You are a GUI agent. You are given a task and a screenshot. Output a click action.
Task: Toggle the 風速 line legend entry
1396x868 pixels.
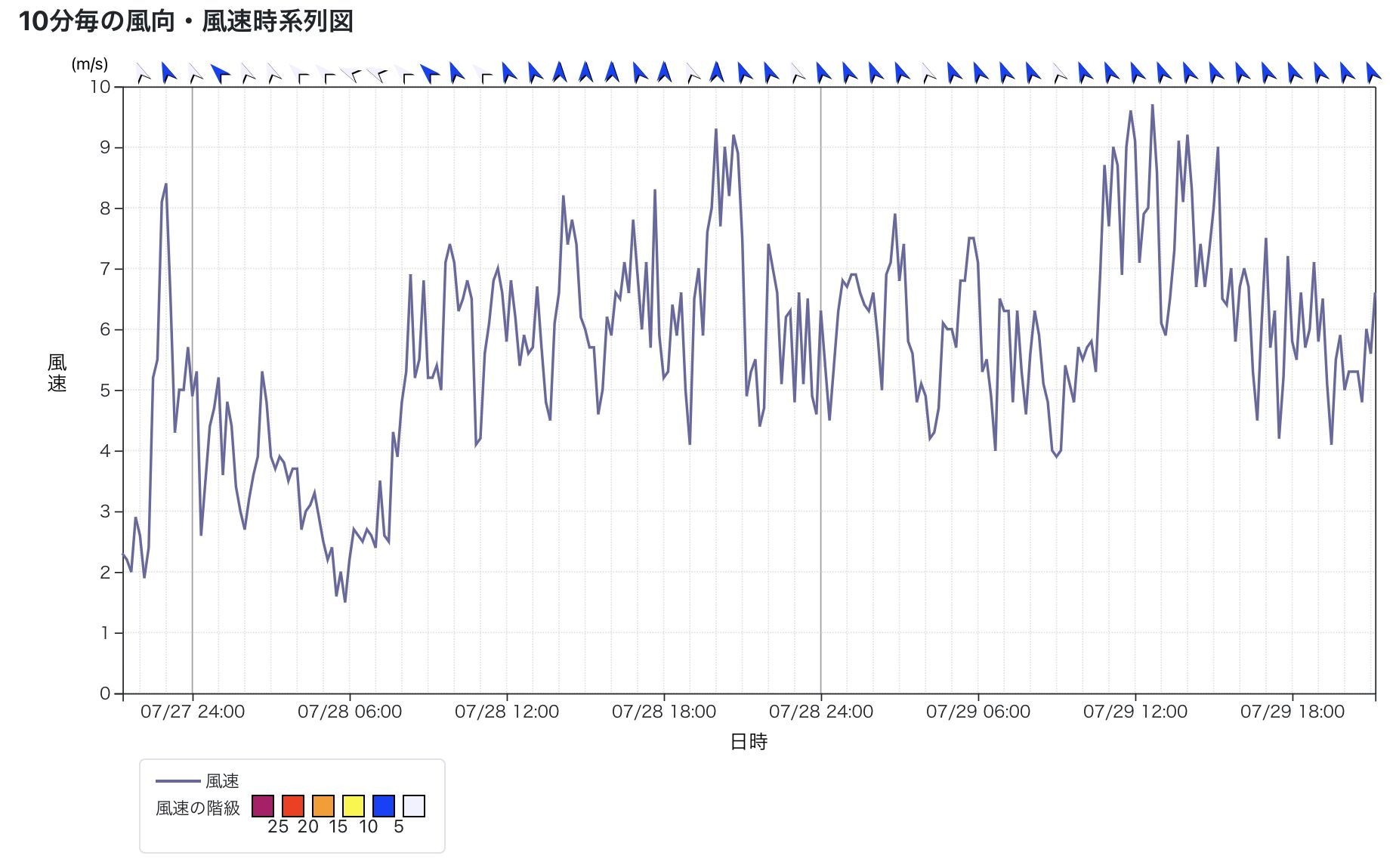(197, 780)
